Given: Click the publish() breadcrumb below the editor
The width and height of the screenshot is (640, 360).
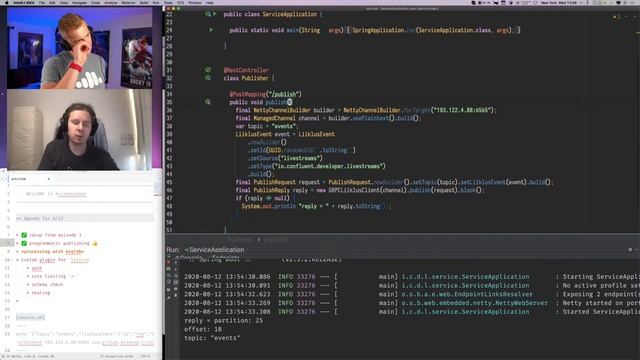Looking at the screenshot, I should coord(276,240).
